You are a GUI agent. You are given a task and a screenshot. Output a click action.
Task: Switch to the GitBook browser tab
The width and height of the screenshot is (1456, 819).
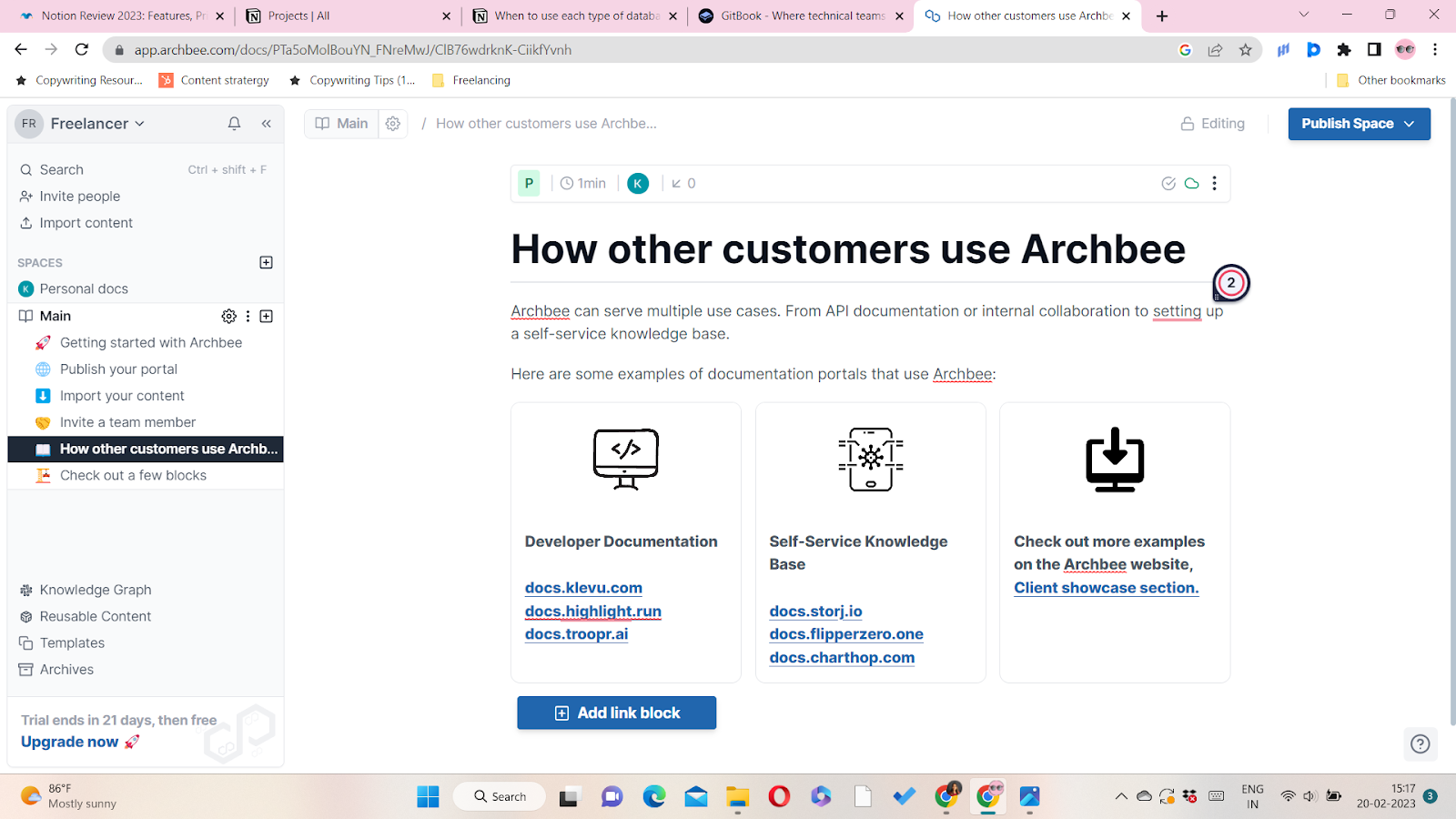click(x=792, y=15)
